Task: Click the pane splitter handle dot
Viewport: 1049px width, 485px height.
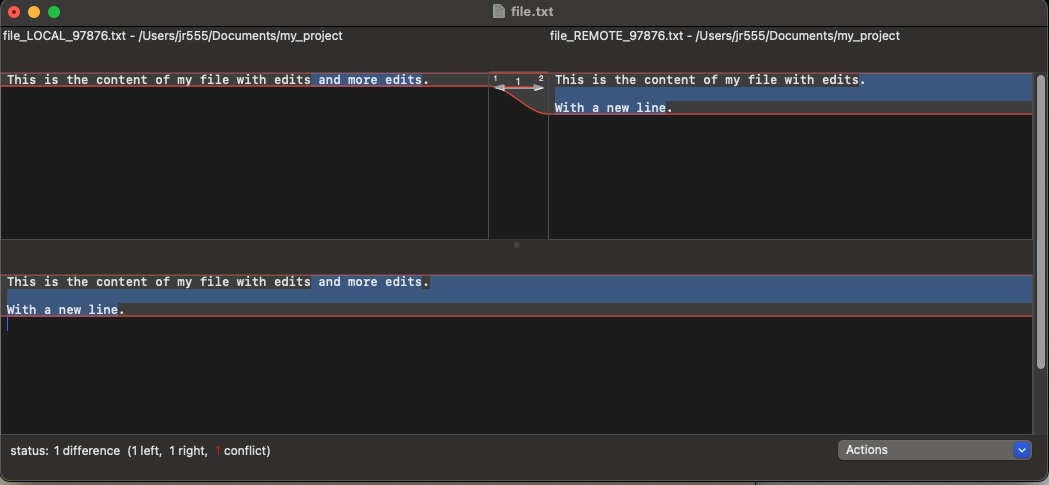Action: coord(516,244)
